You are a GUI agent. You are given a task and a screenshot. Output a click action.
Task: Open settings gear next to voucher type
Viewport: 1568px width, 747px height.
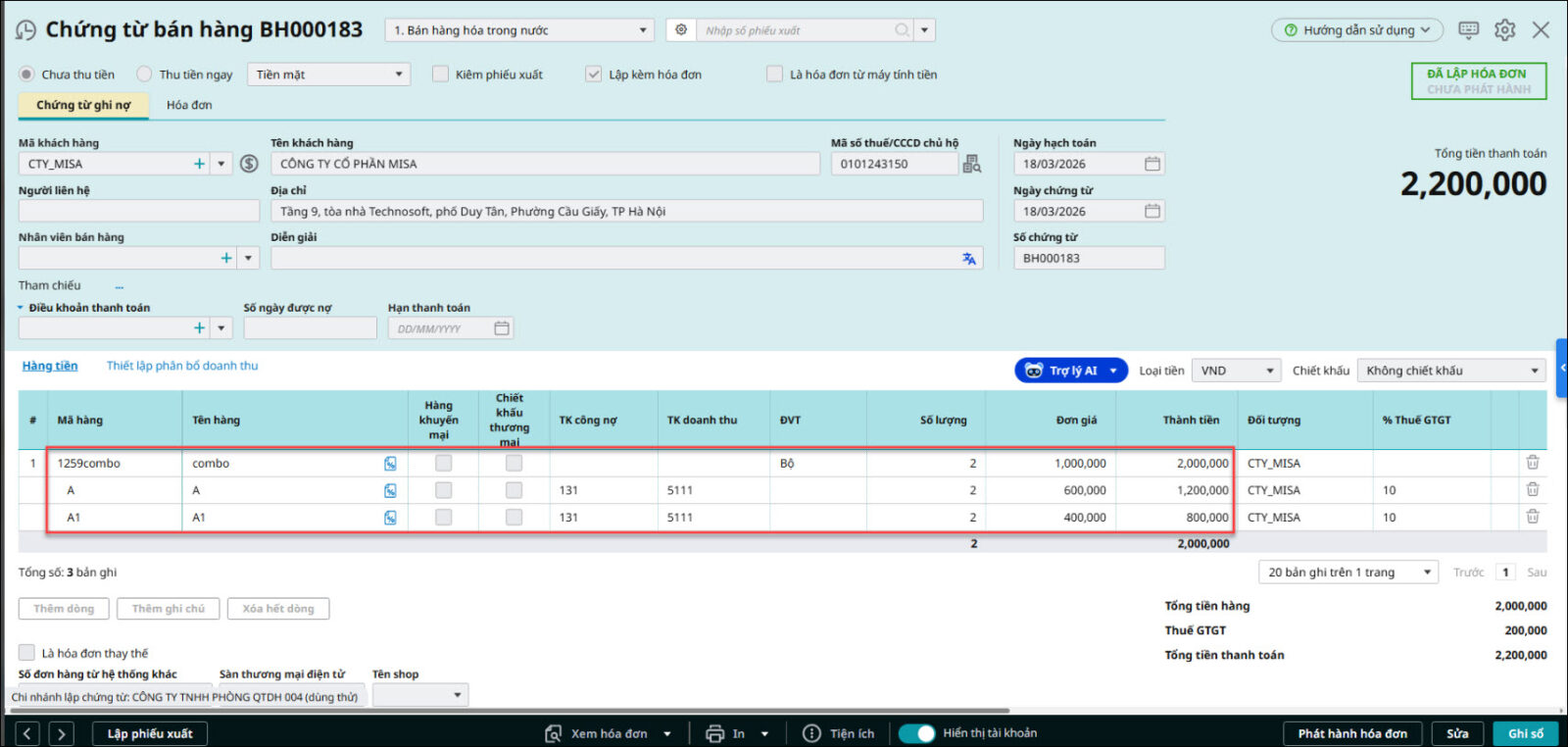681,30
